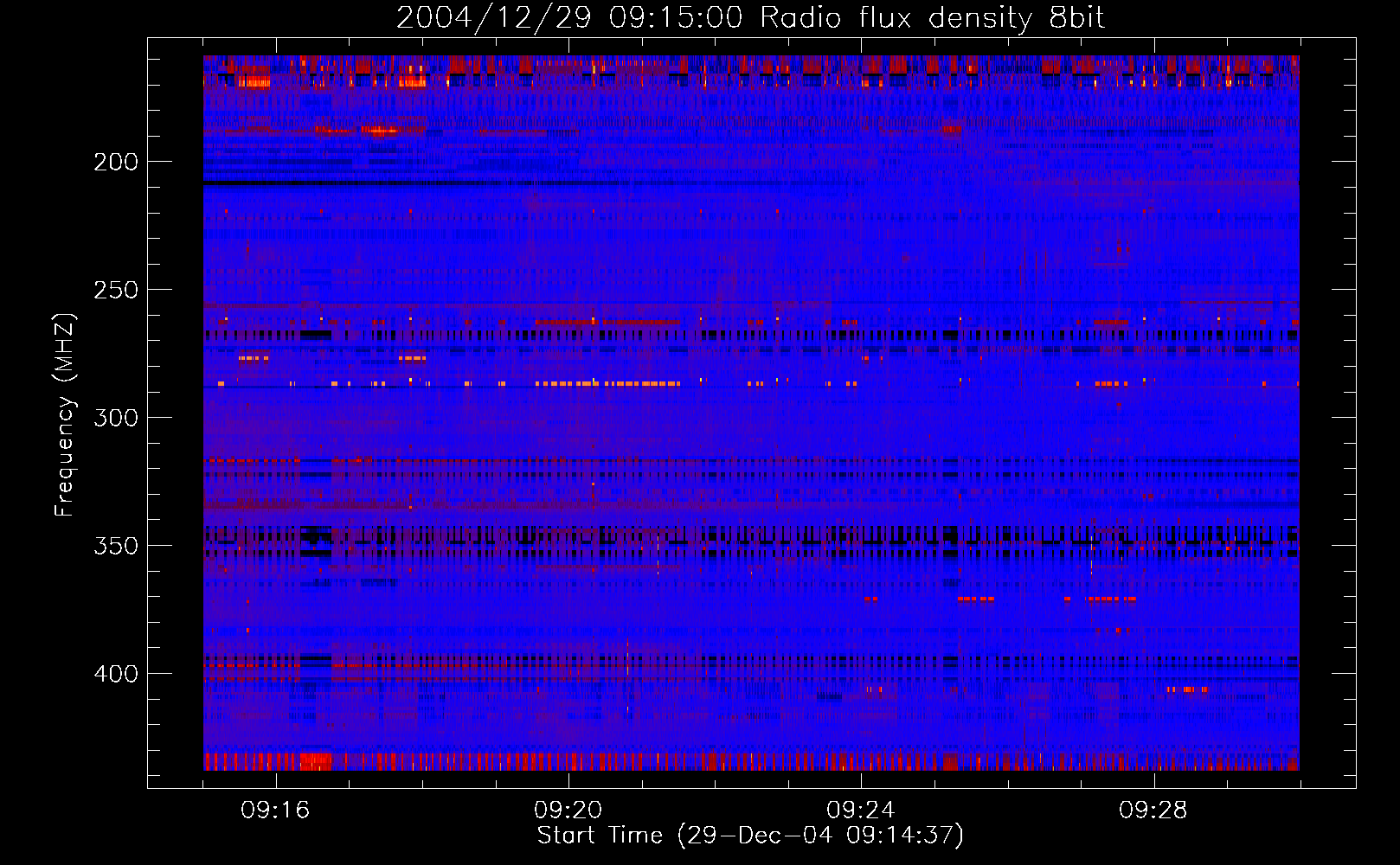Screen dimensions: 1400x865
Task: Click the 09:28 time tick label
Action: (x=1153, y=811)
